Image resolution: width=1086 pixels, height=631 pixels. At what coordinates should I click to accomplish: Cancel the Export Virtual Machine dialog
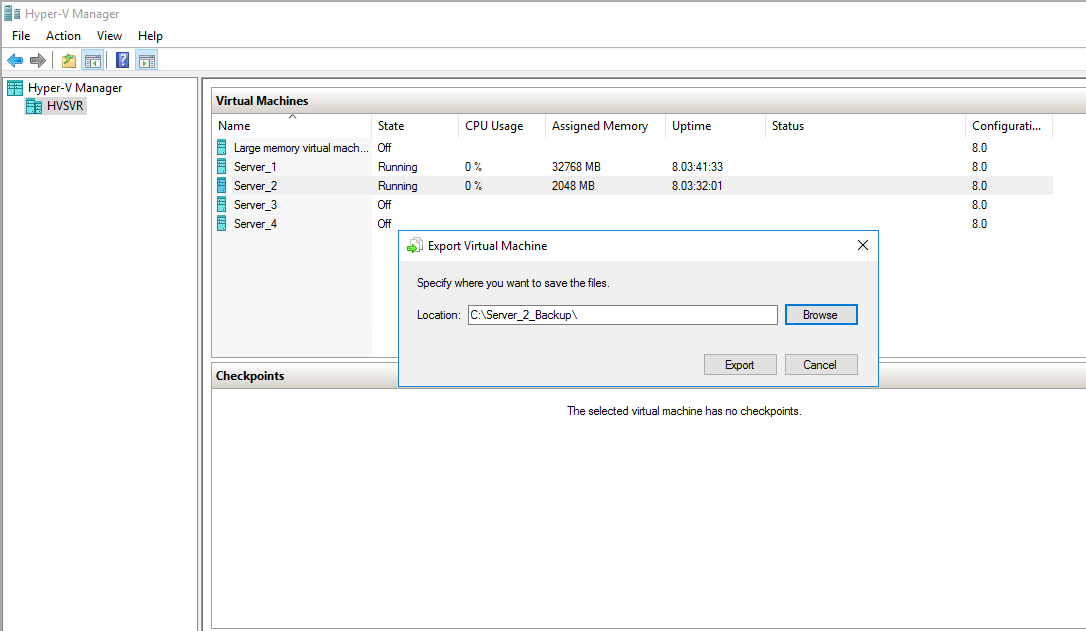(821, 365)
